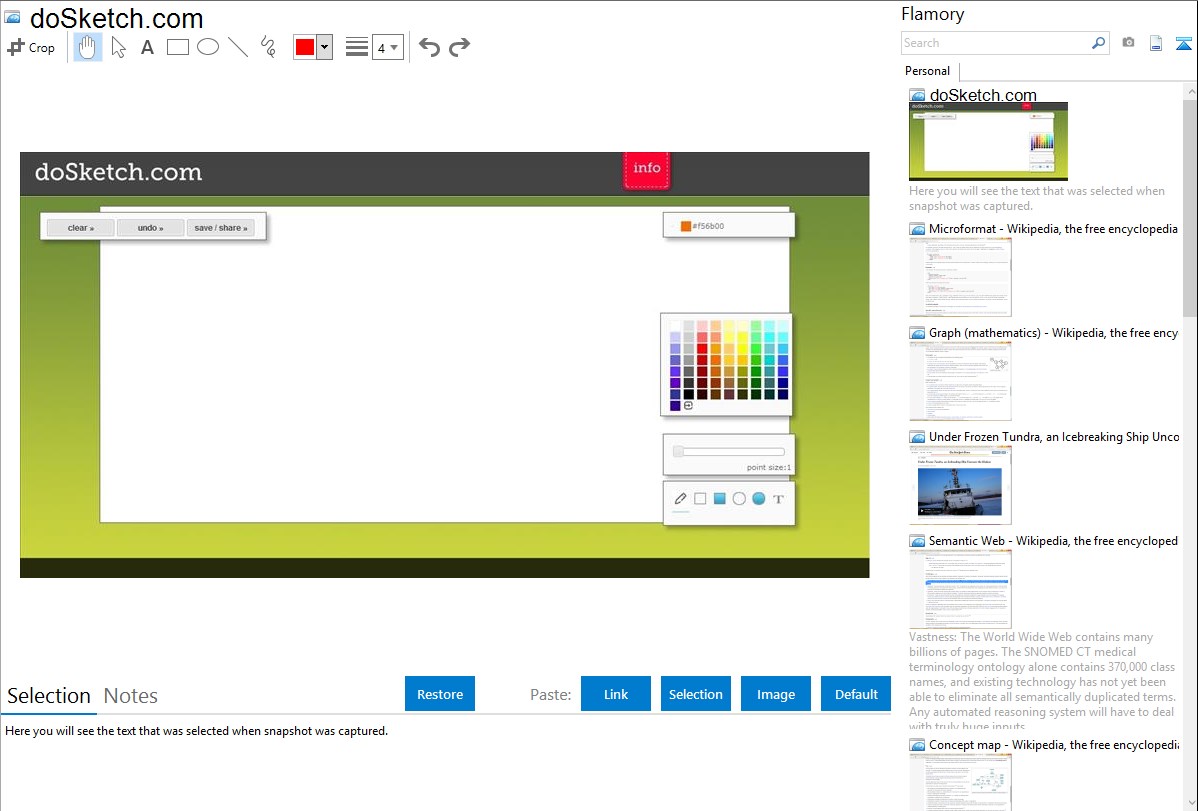Select "Under Frozen Tundra, an Icebreaking Ship" title
Screen dimensions: 1198x811
click(x=1054, y=436)
